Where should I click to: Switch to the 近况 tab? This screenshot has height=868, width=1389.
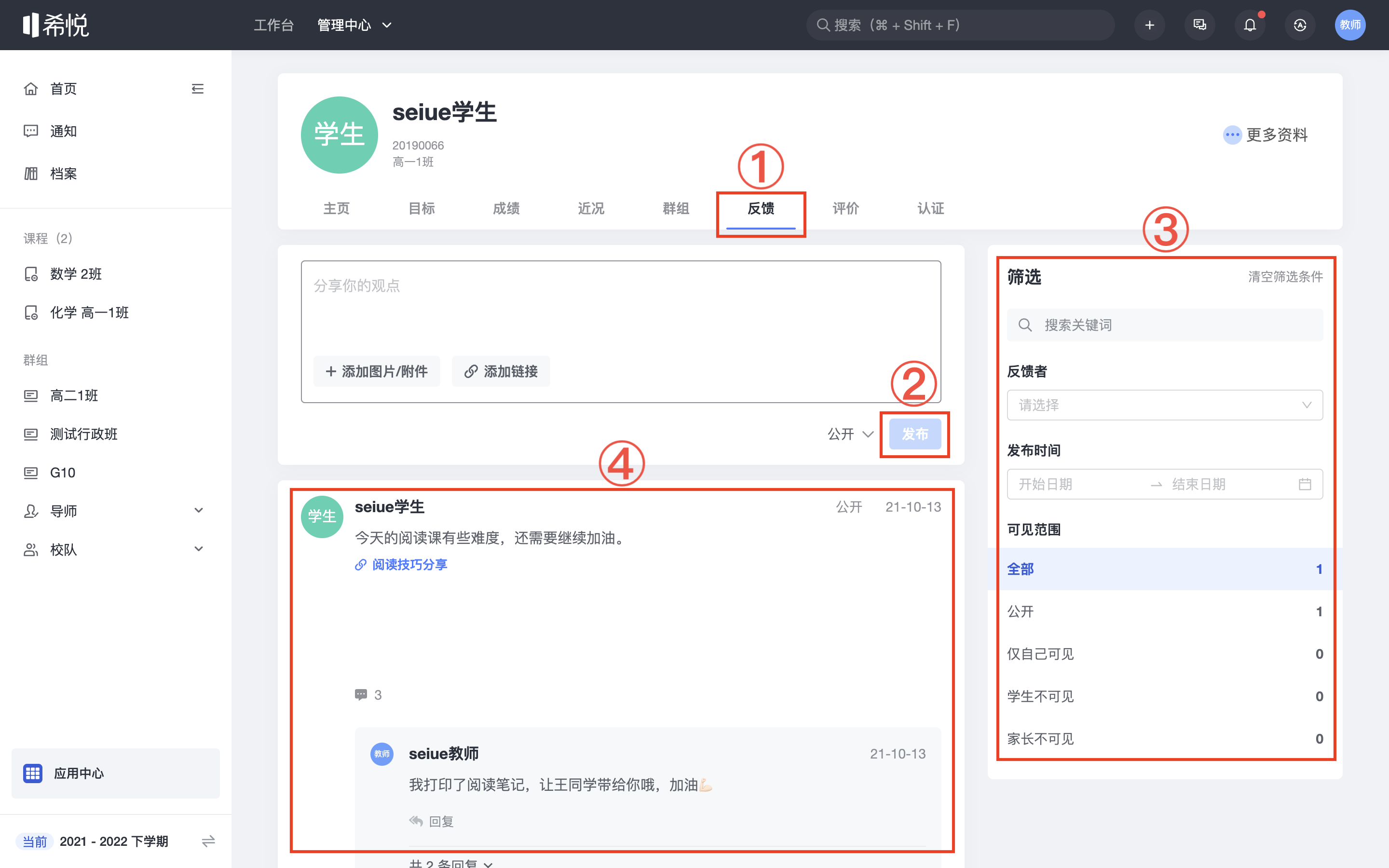pos(591,208)
